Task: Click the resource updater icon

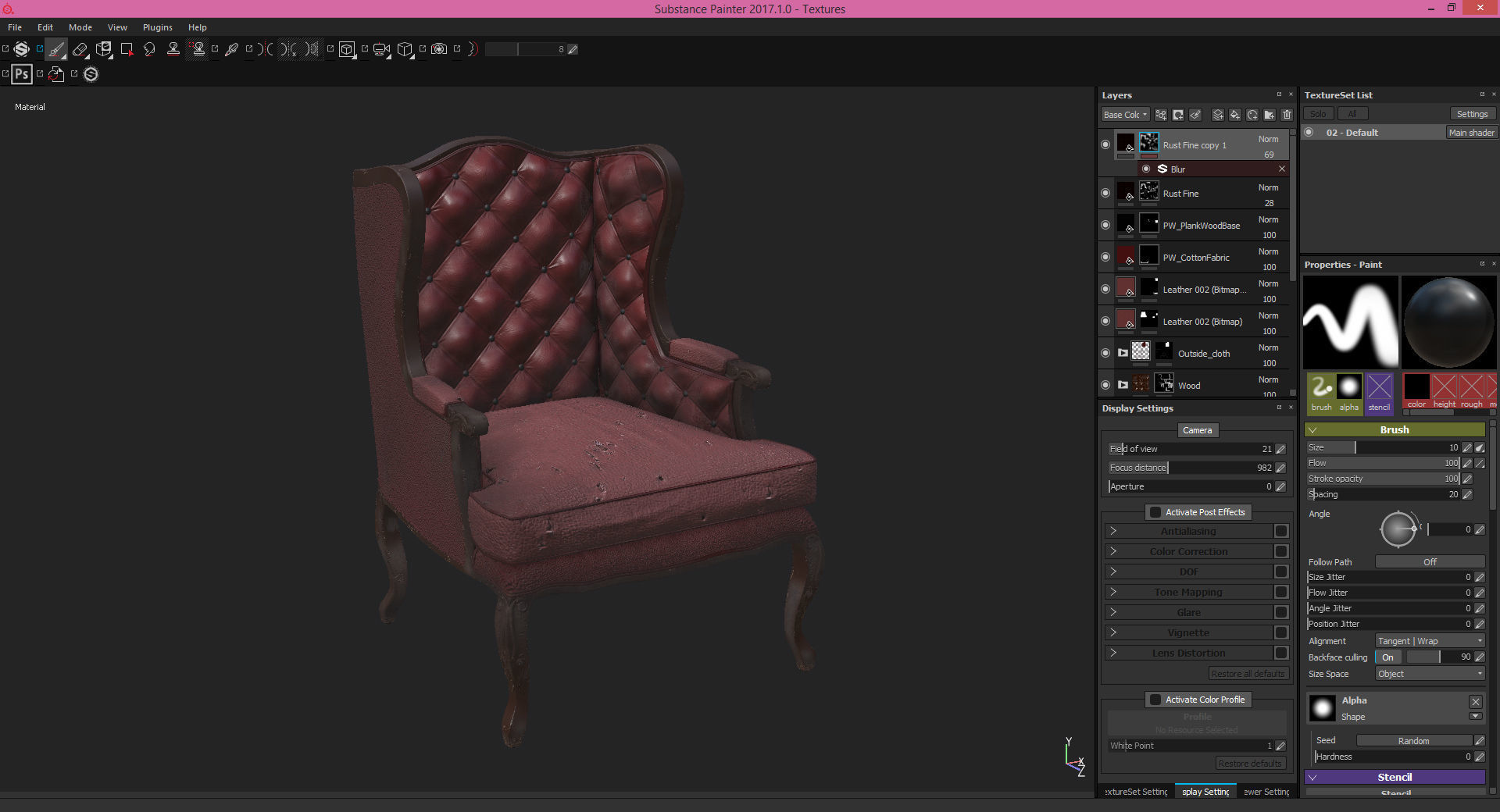Action: click(x=56, y=74)
